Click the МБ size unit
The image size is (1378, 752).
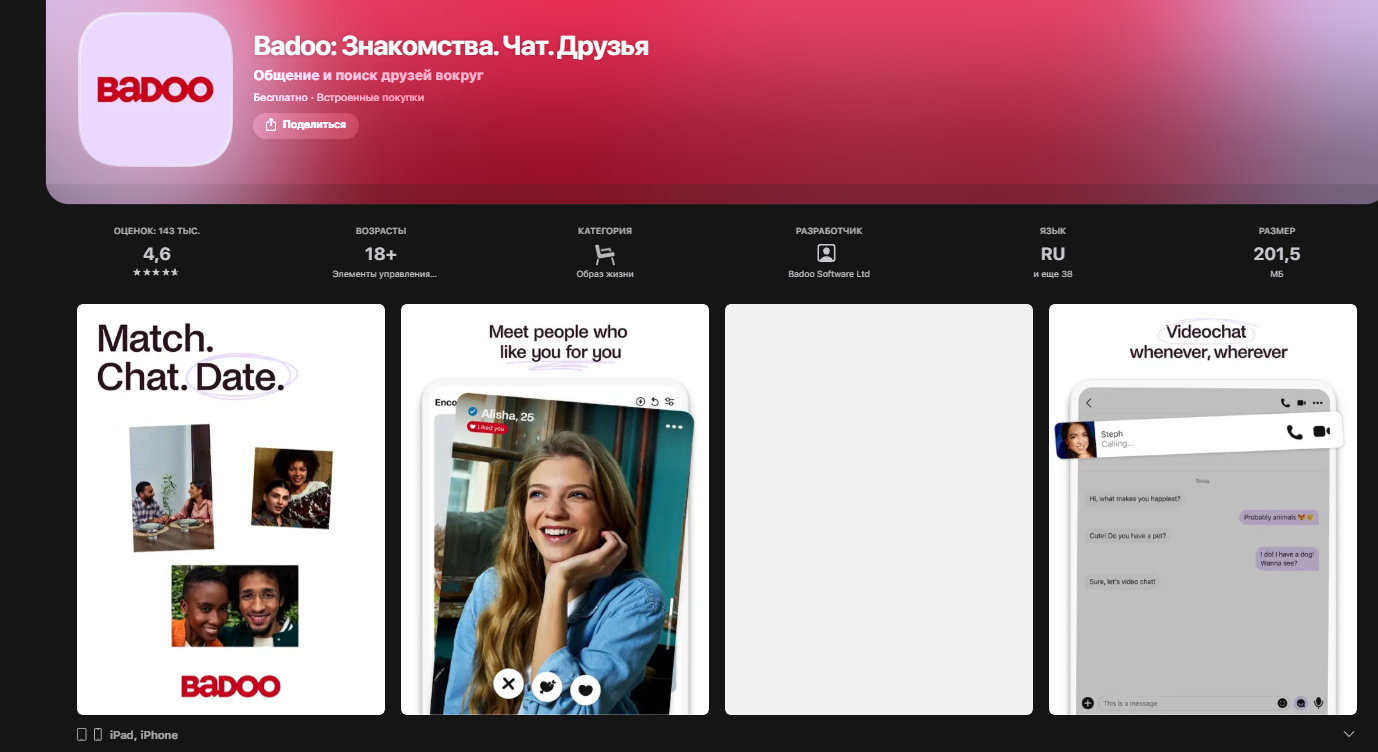[x=1277, y=274]
